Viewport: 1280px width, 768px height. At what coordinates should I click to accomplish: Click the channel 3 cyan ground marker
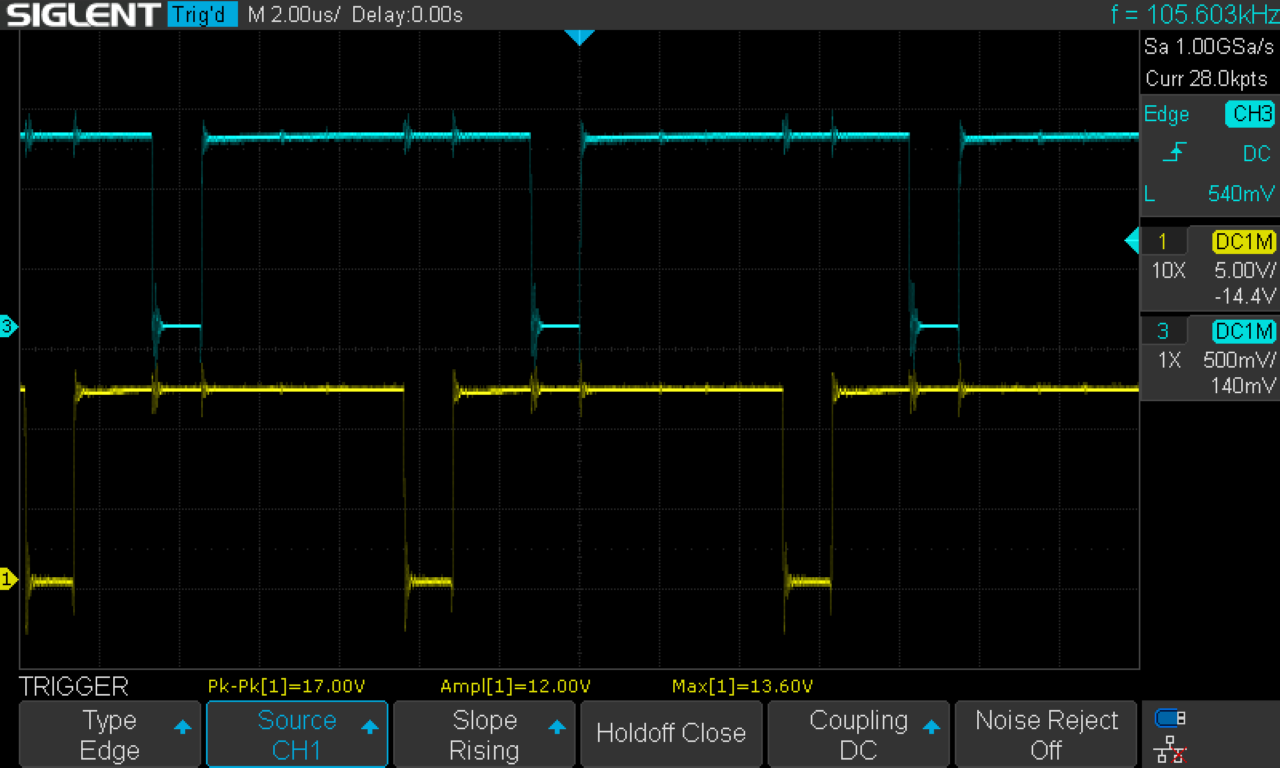coord(8,326)
